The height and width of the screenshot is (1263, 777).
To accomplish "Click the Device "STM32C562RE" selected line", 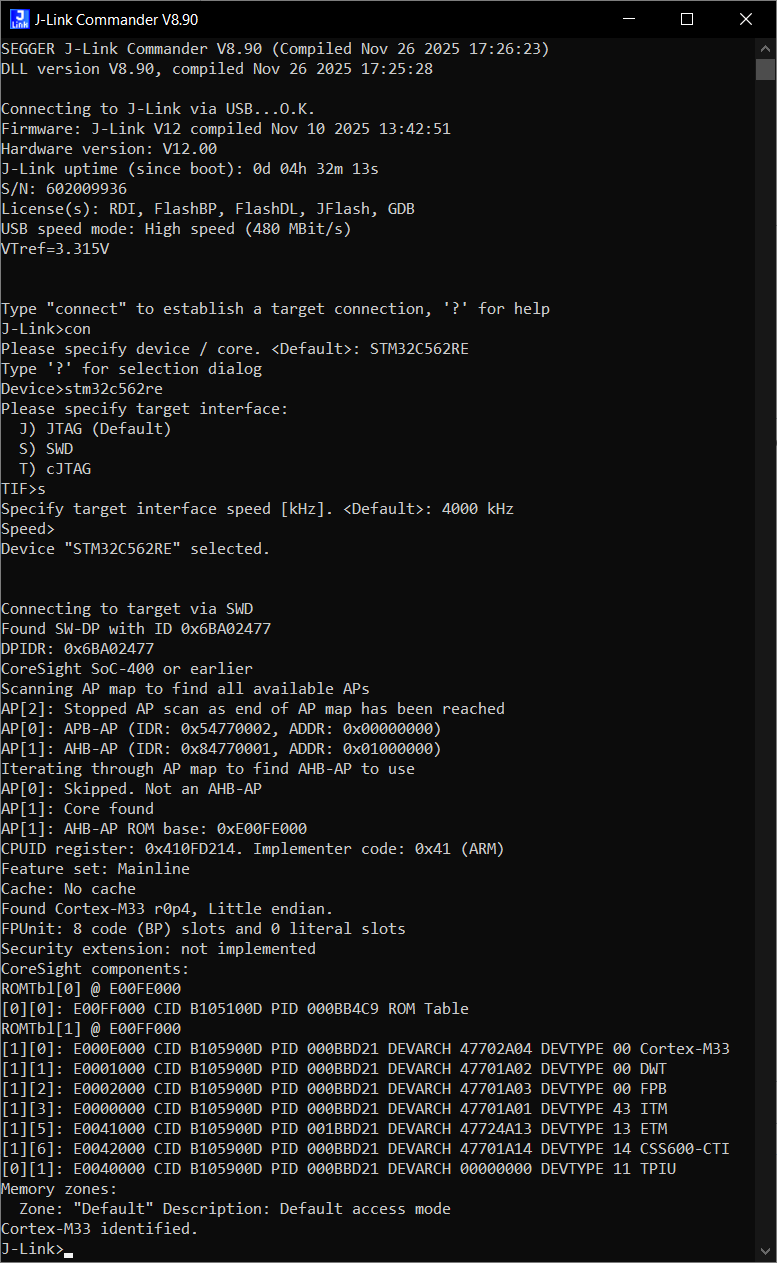I will 135,549.
